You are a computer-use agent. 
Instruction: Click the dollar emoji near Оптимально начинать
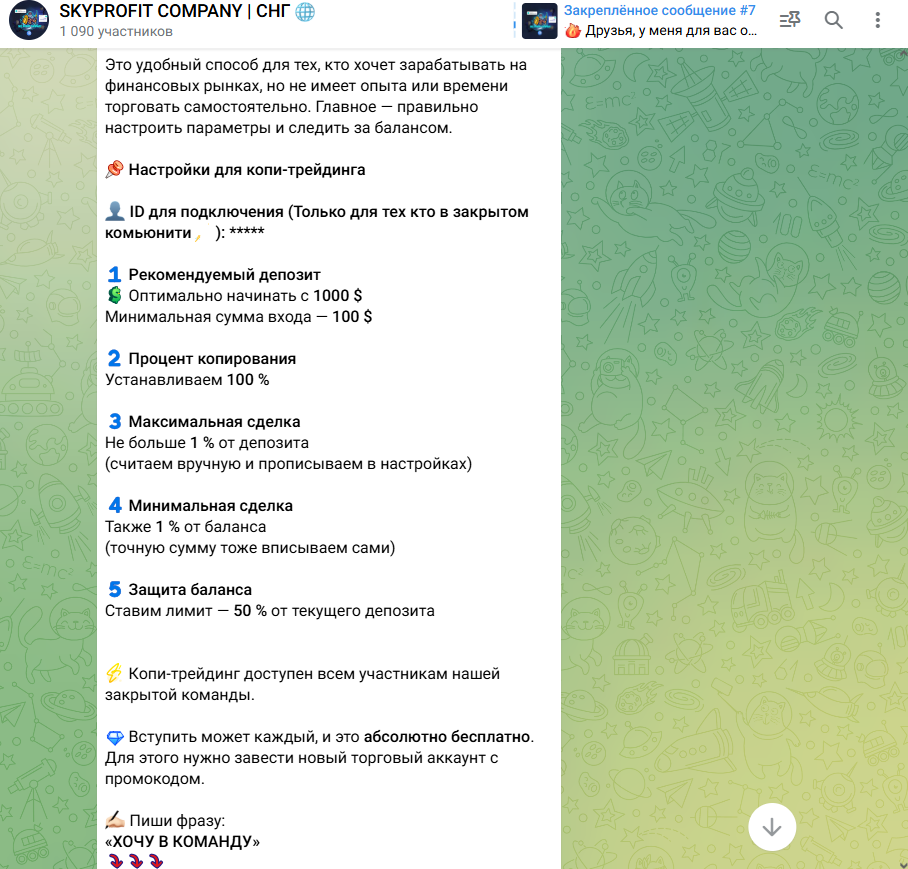point(115,296)
